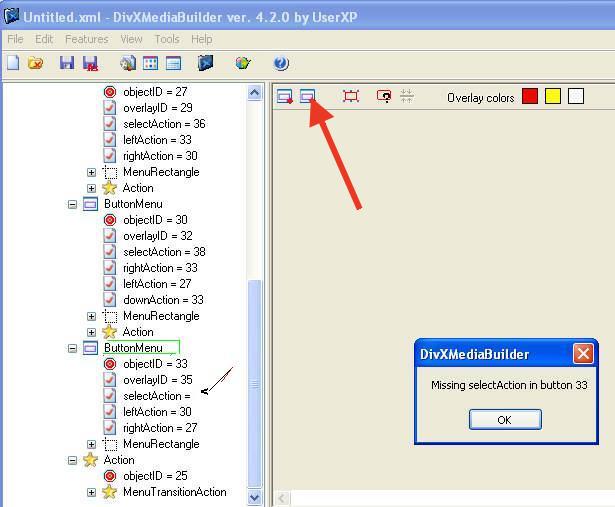Open the File menu
Image resolution: width=615 pixels, height=507 pixels.
[x=15, y=39]
